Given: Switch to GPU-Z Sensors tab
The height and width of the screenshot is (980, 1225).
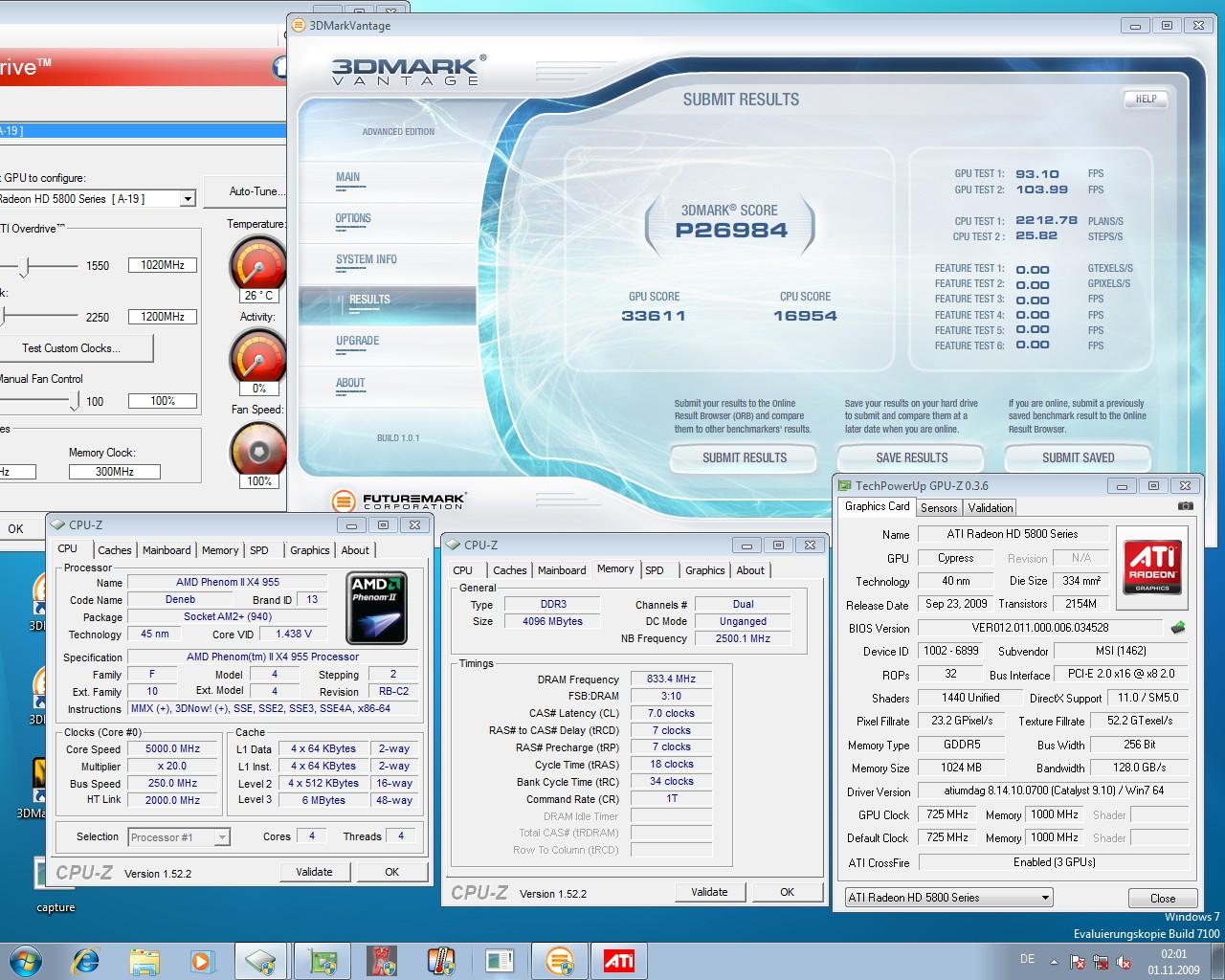Looking at the screenshot, I should tap(939, 508).
